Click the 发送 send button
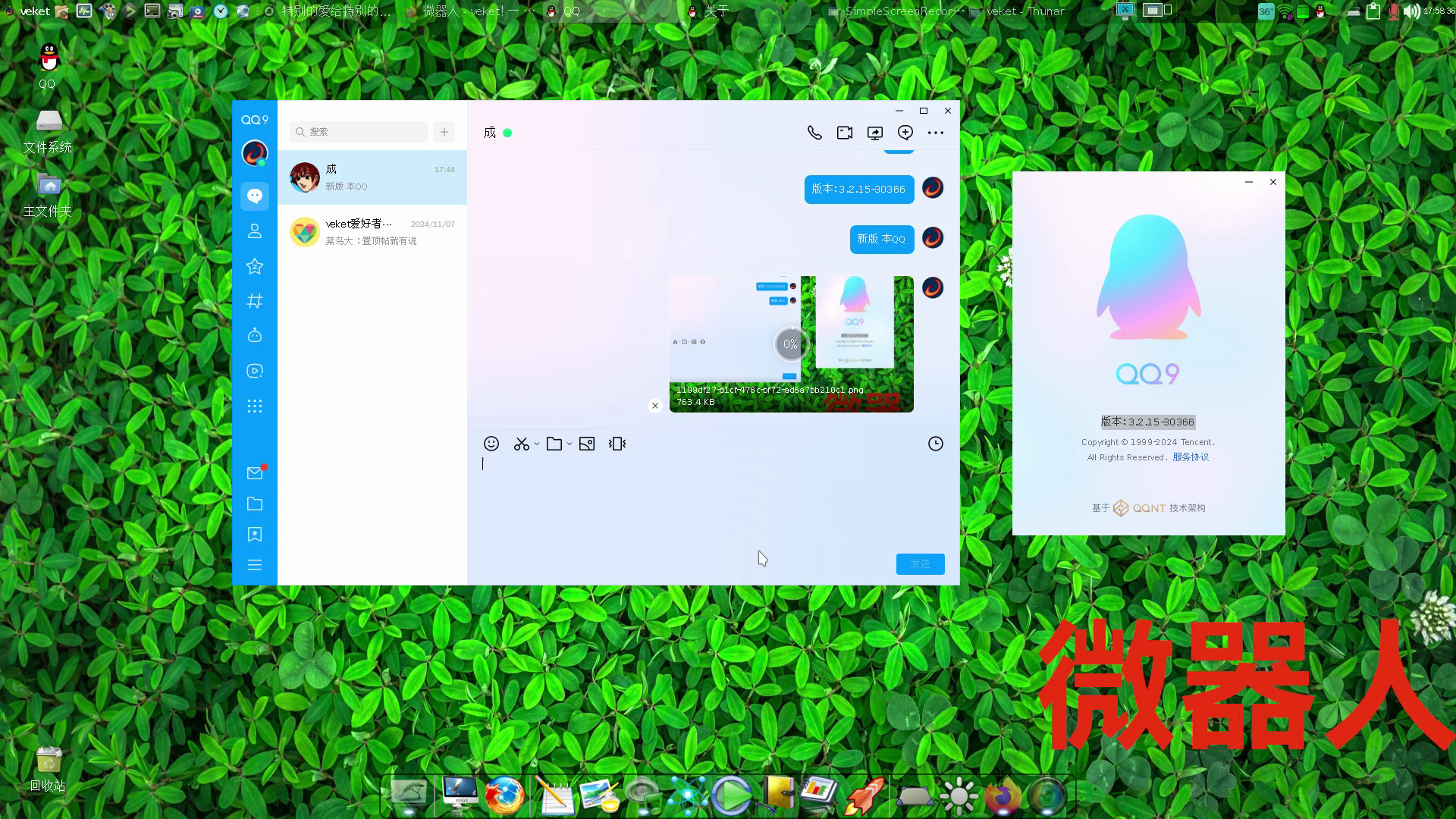 coord(921,564)
